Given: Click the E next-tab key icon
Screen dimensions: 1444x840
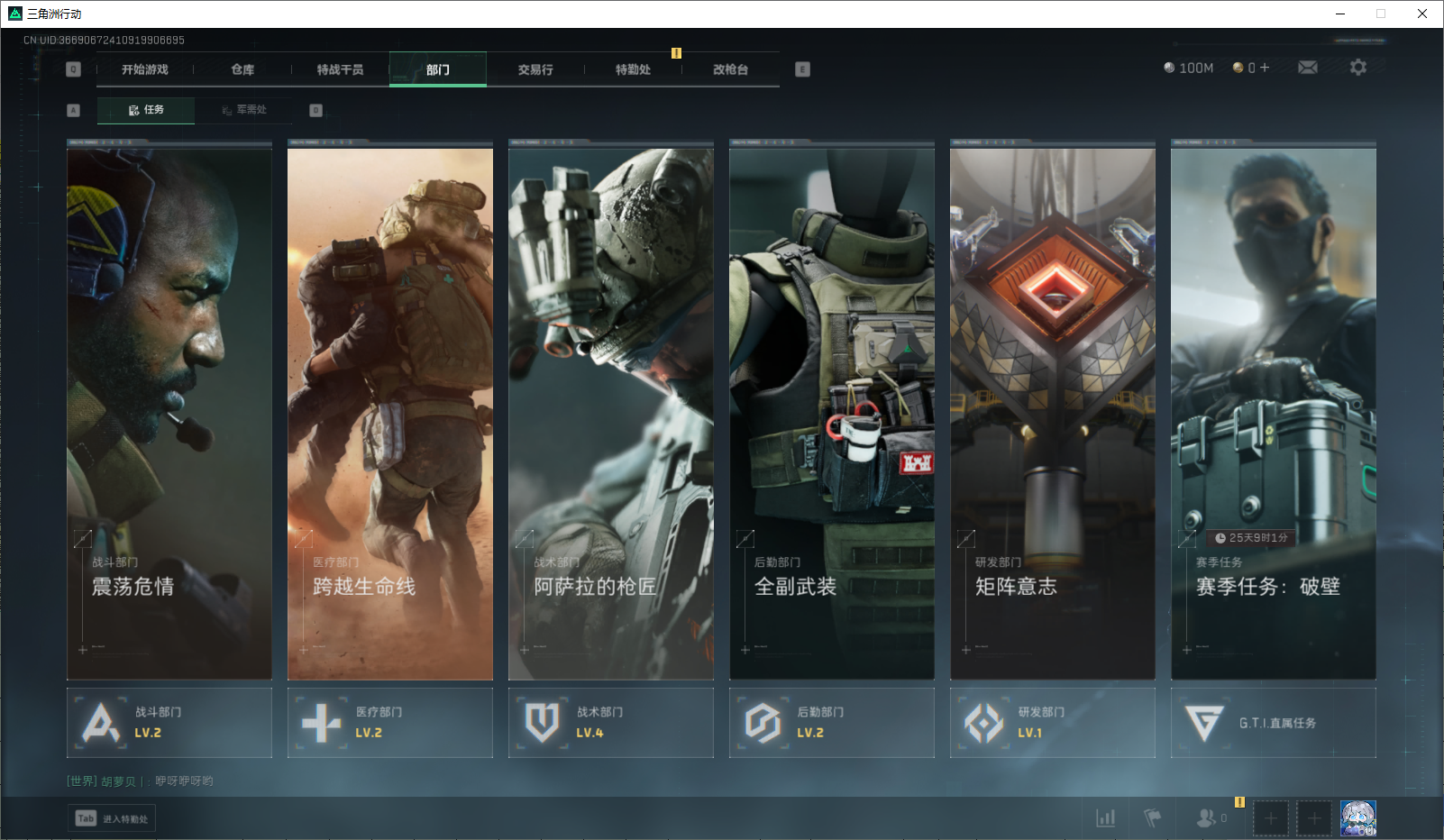Looking at the screenshot, I should (x=803, y=69).
